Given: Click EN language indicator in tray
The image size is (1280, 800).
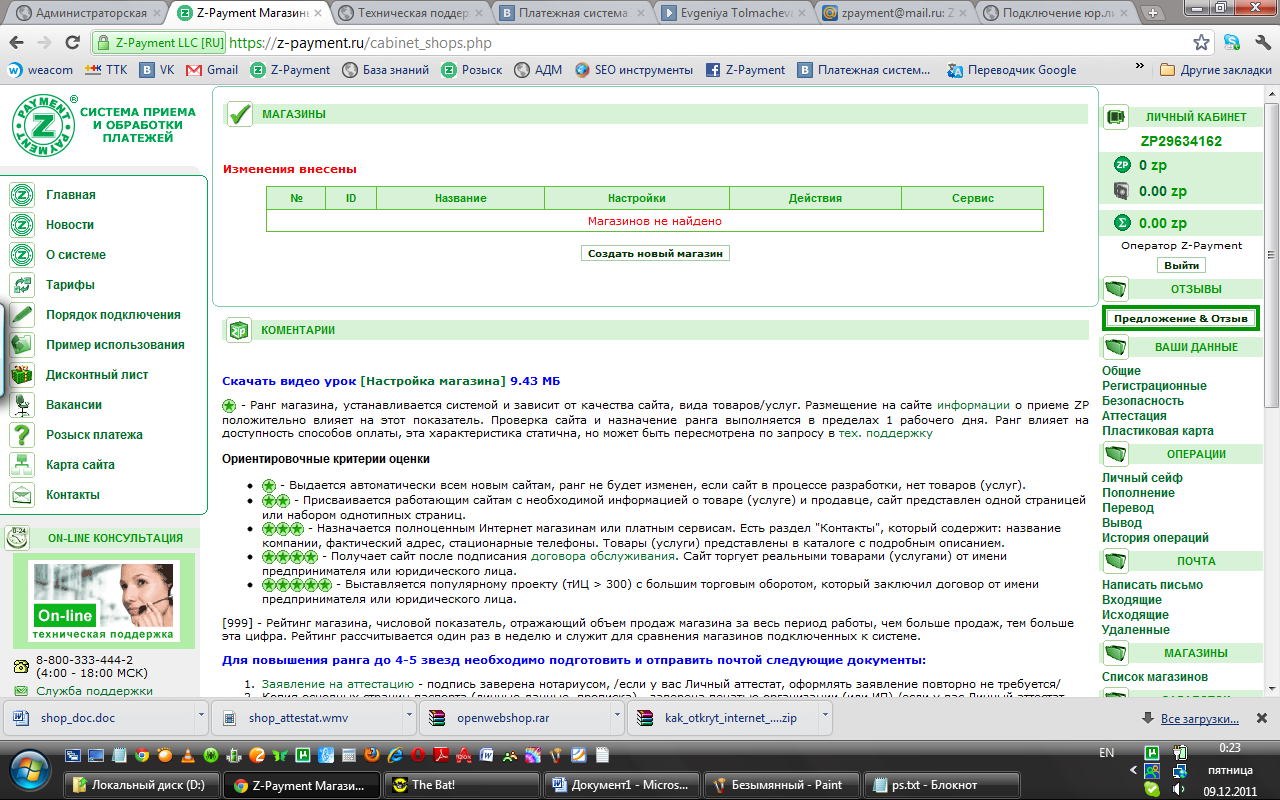Looking at the screenshot, I should click(1107, 752).
